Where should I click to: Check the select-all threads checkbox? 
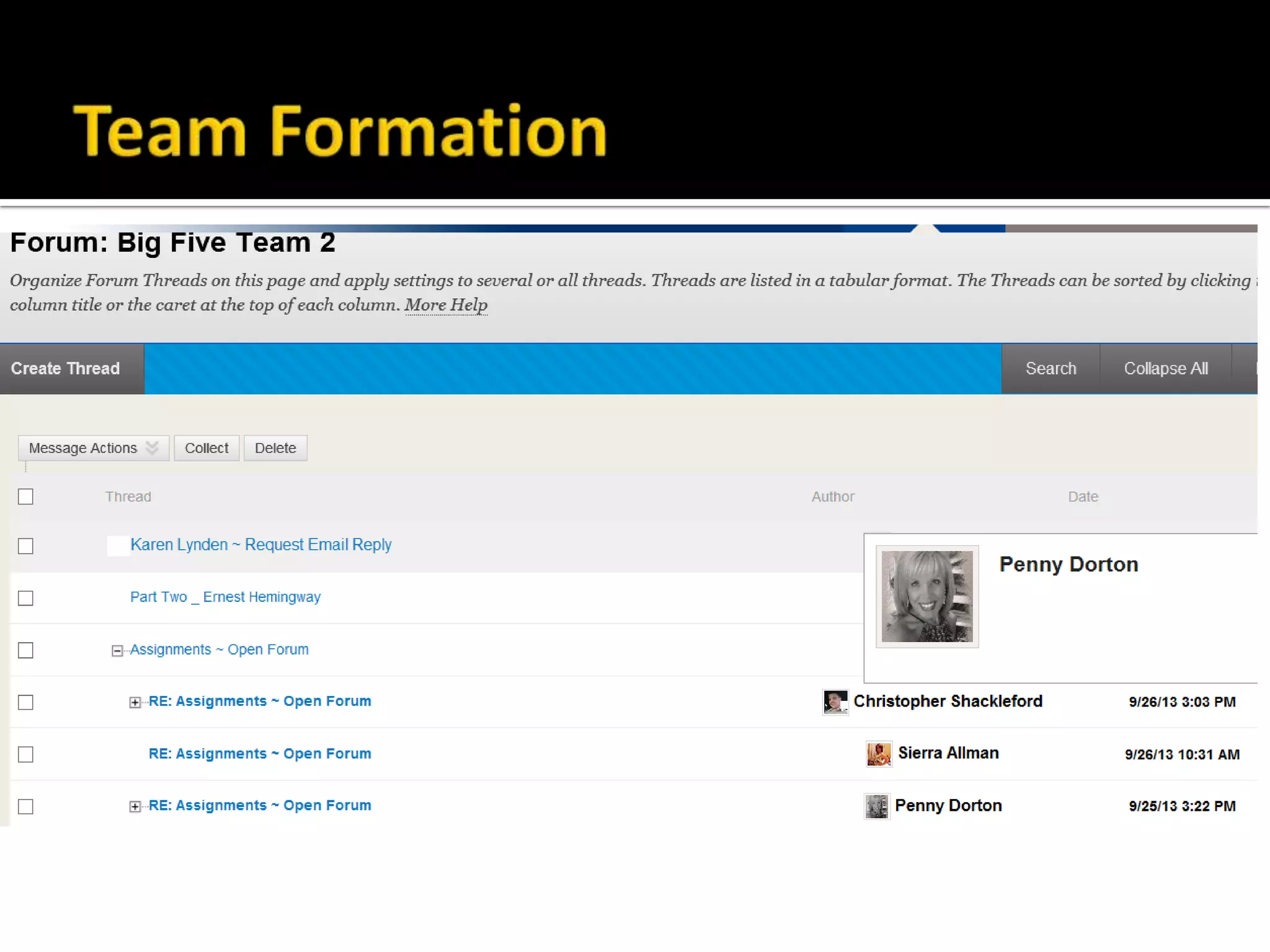point(25,496)
